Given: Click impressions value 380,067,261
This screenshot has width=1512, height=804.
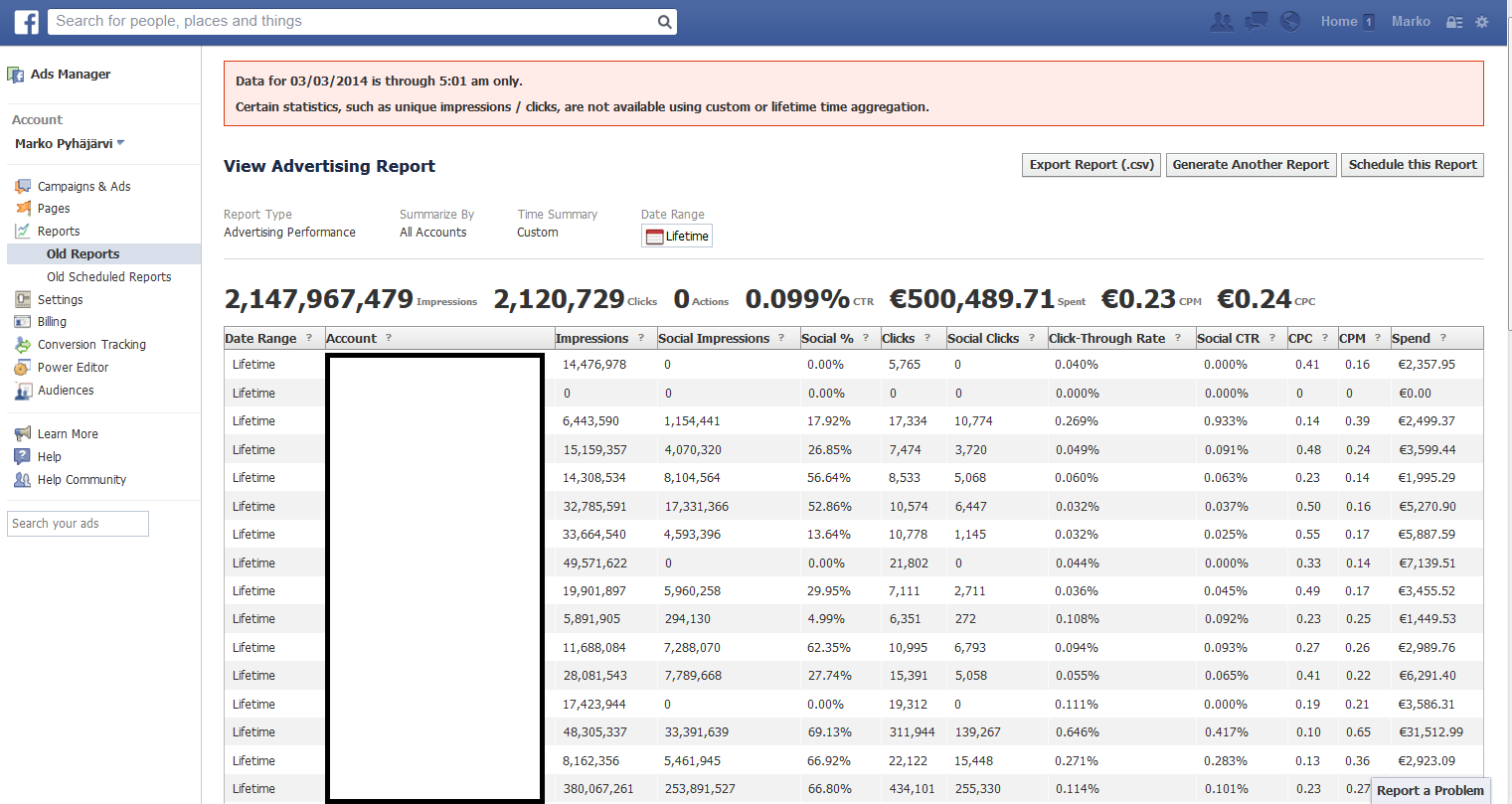Looking at the screenshot, I should tap(597, 789).
